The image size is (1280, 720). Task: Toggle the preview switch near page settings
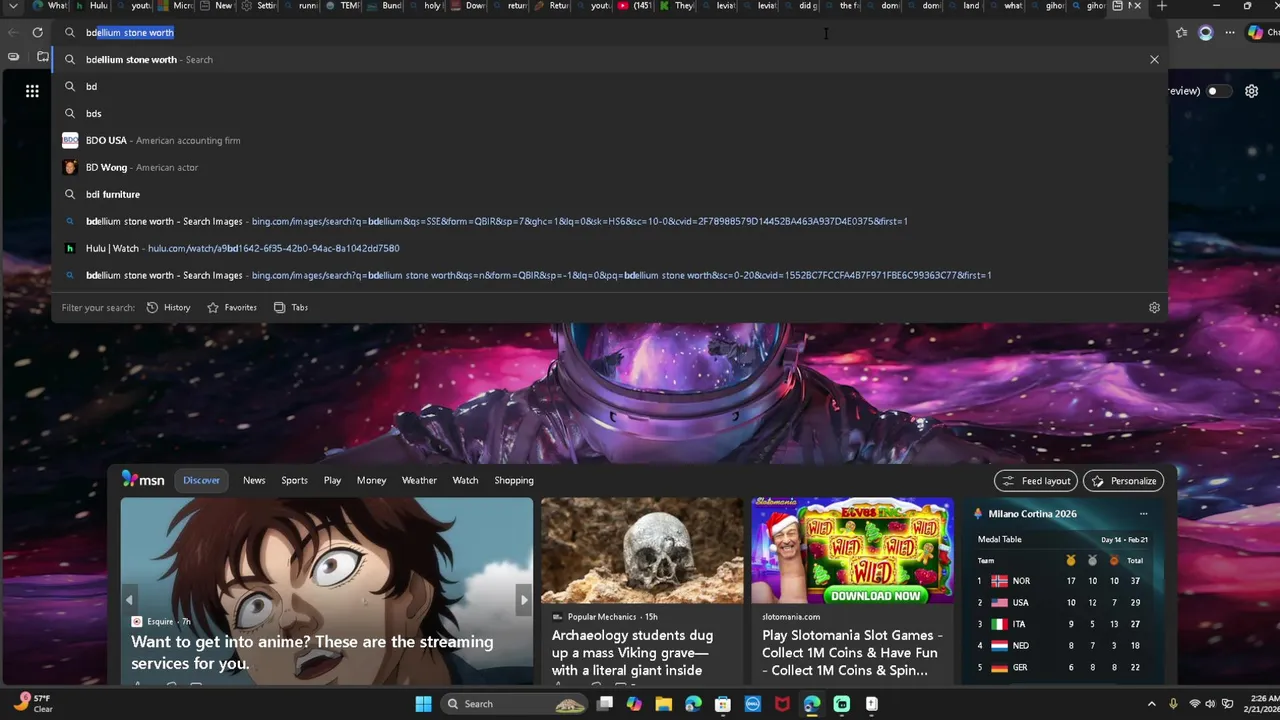(1218, 91)
